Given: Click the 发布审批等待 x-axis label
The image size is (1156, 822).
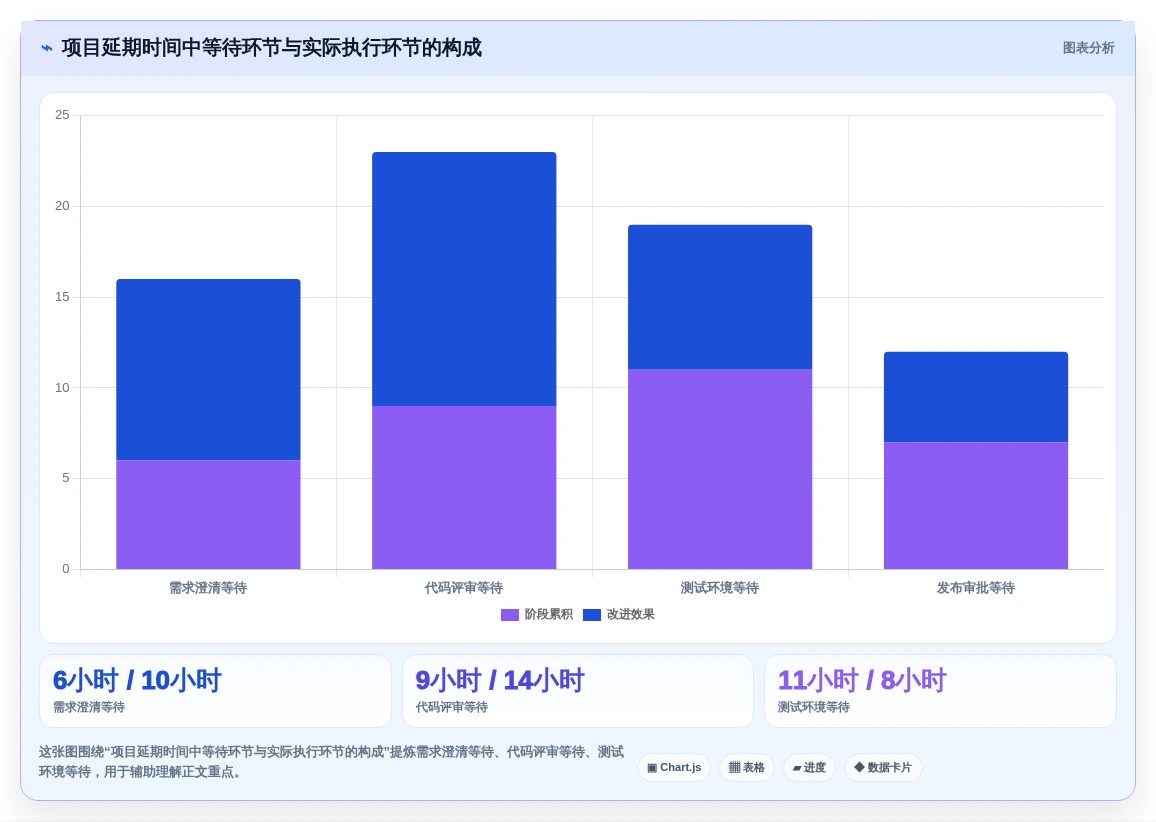Looking at the screenshot, I should (x=975, y=588).
